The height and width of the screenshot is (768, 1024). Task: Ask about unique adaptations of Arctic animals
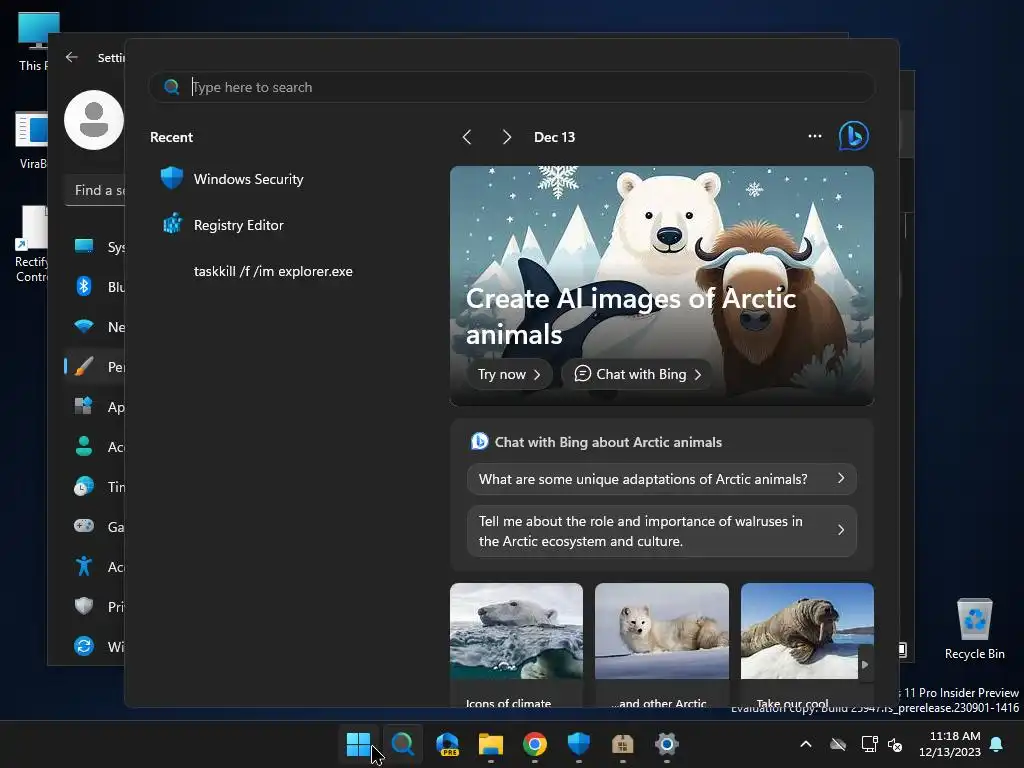pos(662,479)
